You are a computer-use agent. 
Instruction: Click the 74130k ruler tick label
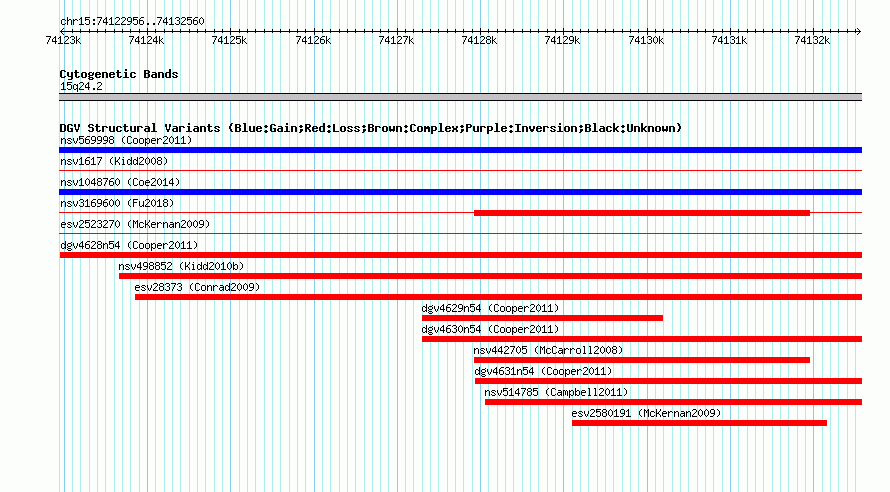click(646, 40)
